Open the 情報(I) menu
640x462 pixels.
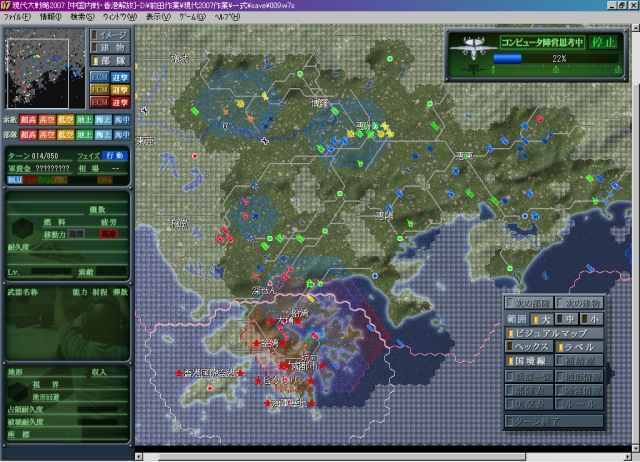[51, 17]
